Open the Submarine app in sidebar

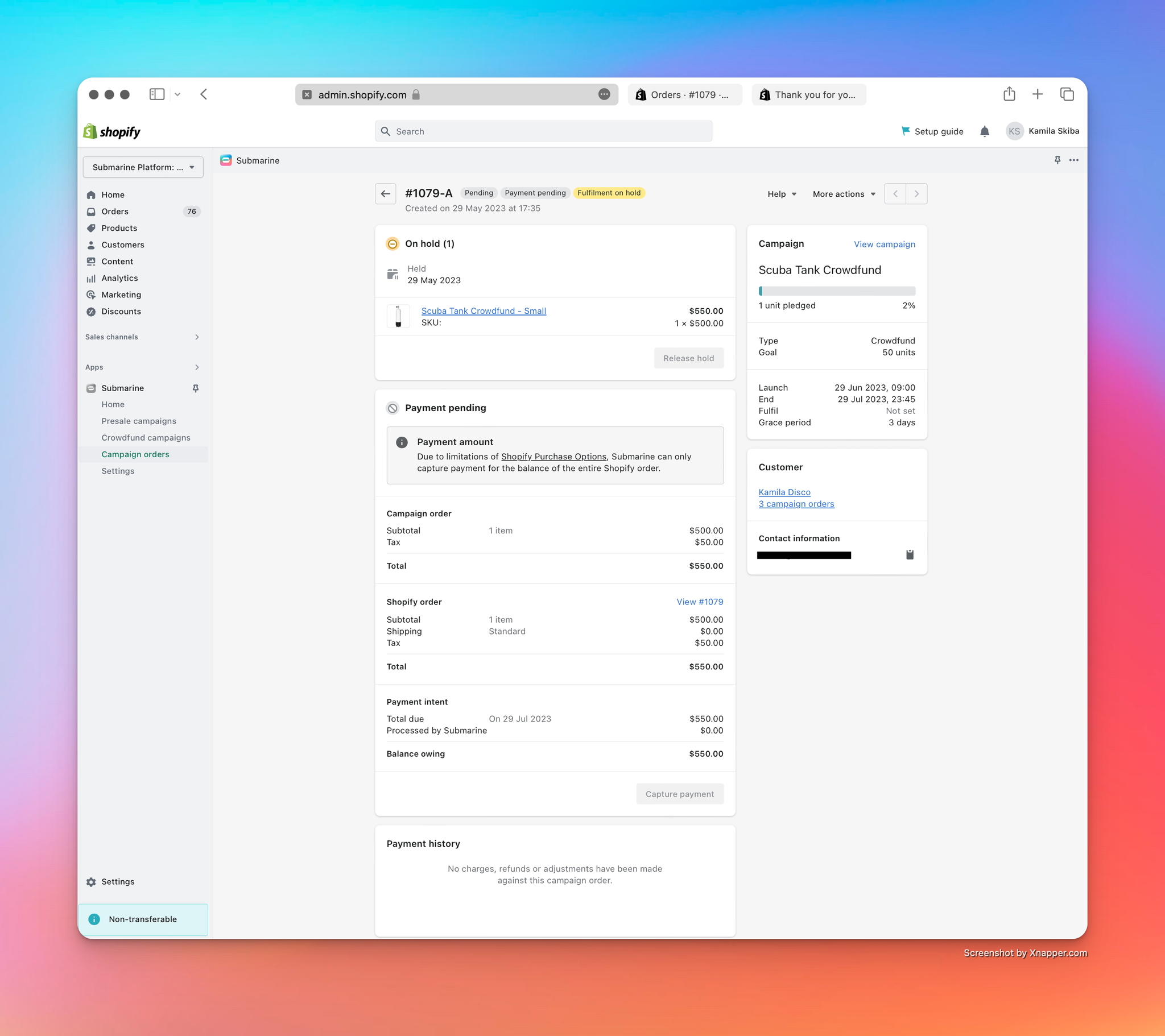(122, 388)
